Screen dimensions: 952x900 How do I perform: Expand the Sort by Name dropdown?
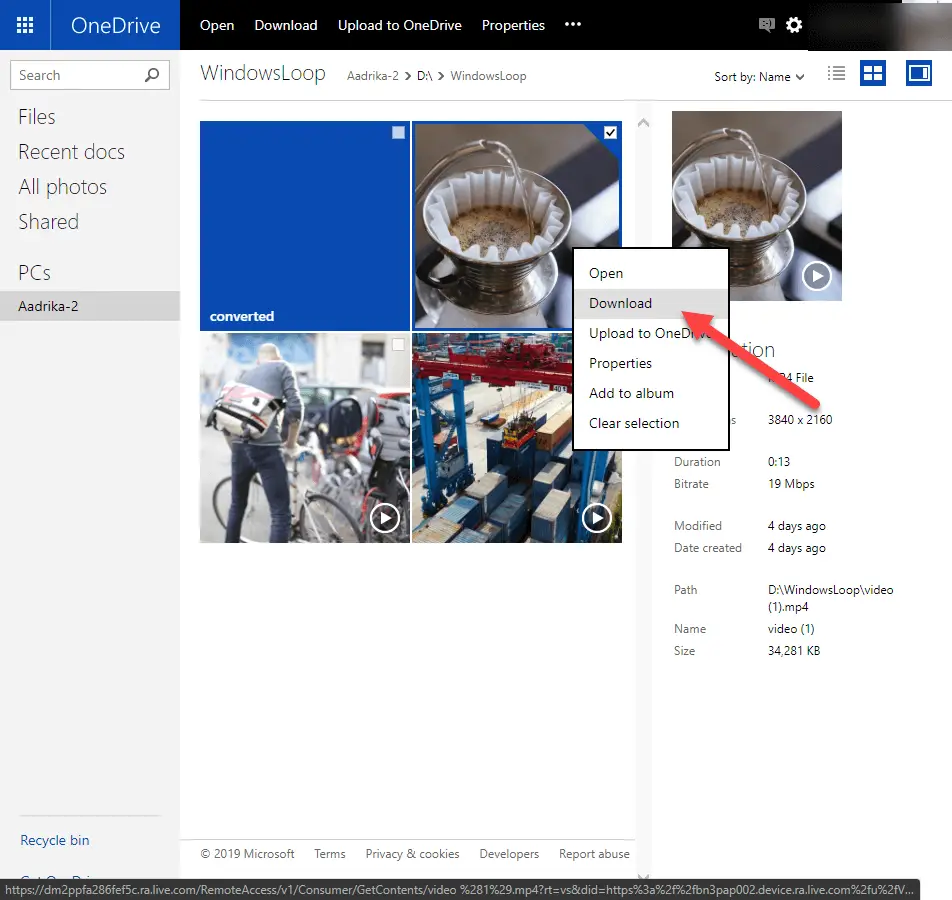coord(759,77)
